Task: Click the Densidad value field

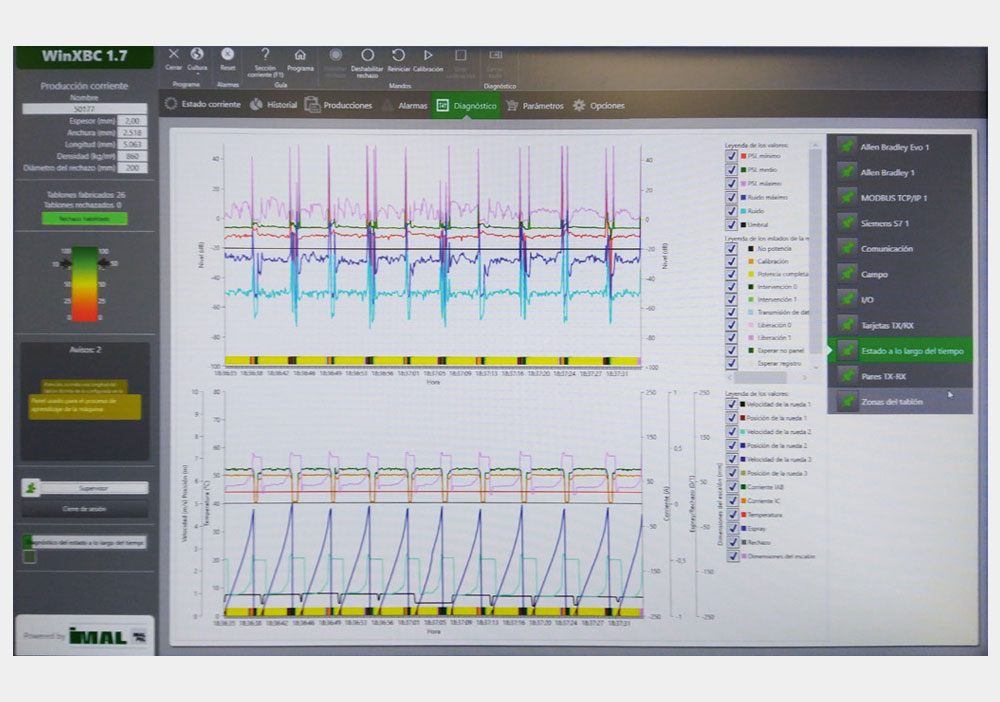Action: click(132, 156)
